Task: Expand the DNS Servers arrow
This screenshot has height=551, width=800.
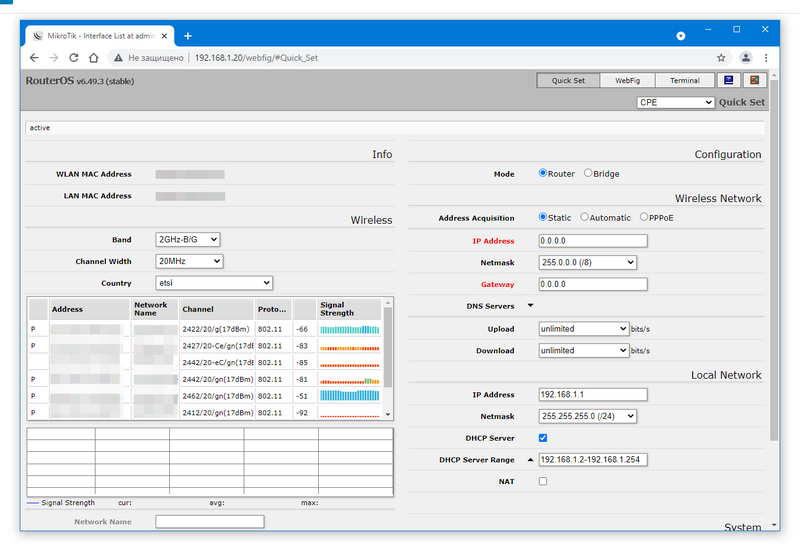Action: tap(531, 306)
